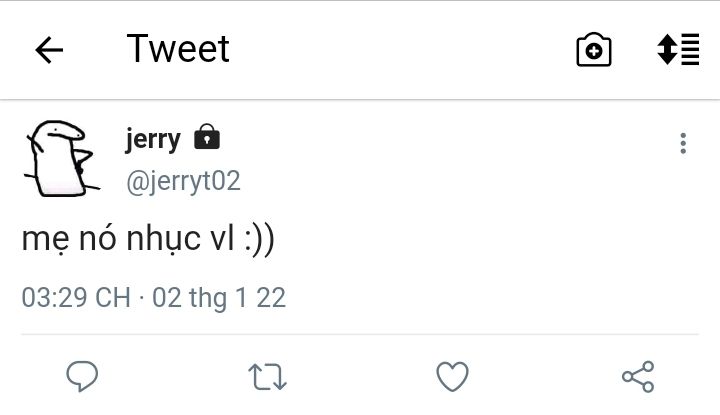Viewport: 720px width, 415px height.
Task: Go back using the left arrow
Action: point(49,50)
